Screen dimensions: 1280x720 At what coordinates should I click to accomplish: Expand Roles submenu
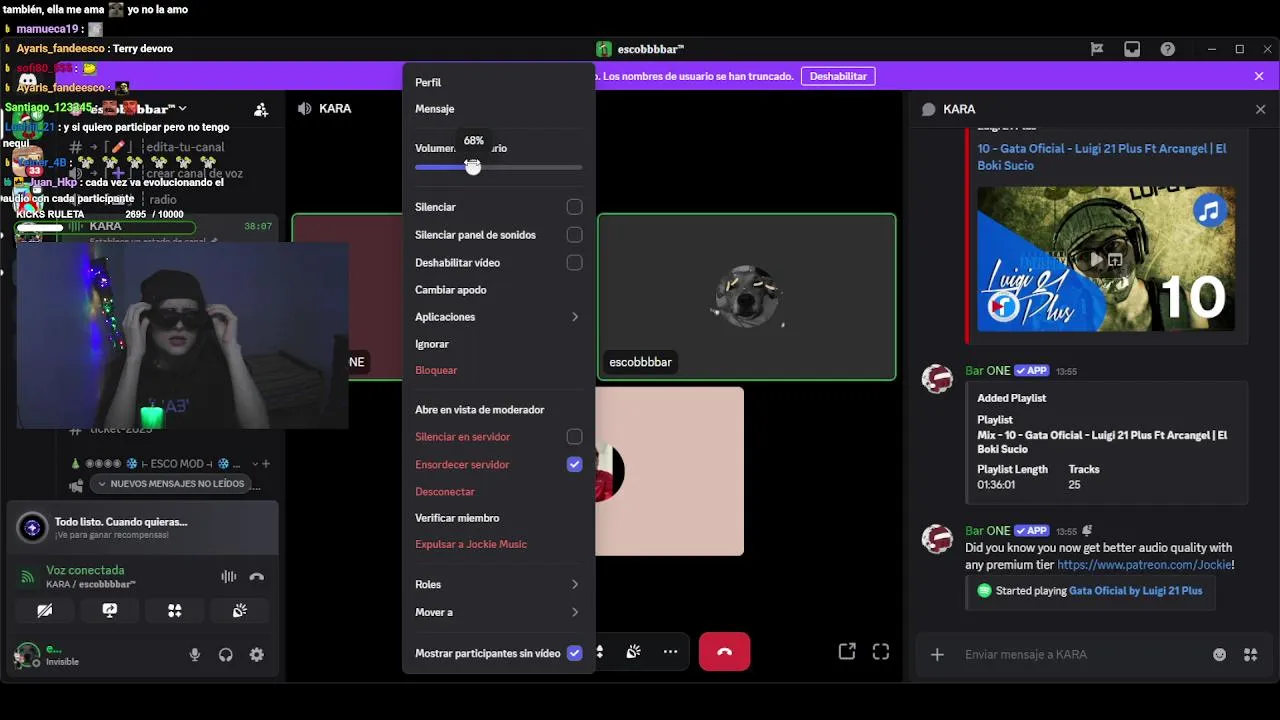click(498, 585)
